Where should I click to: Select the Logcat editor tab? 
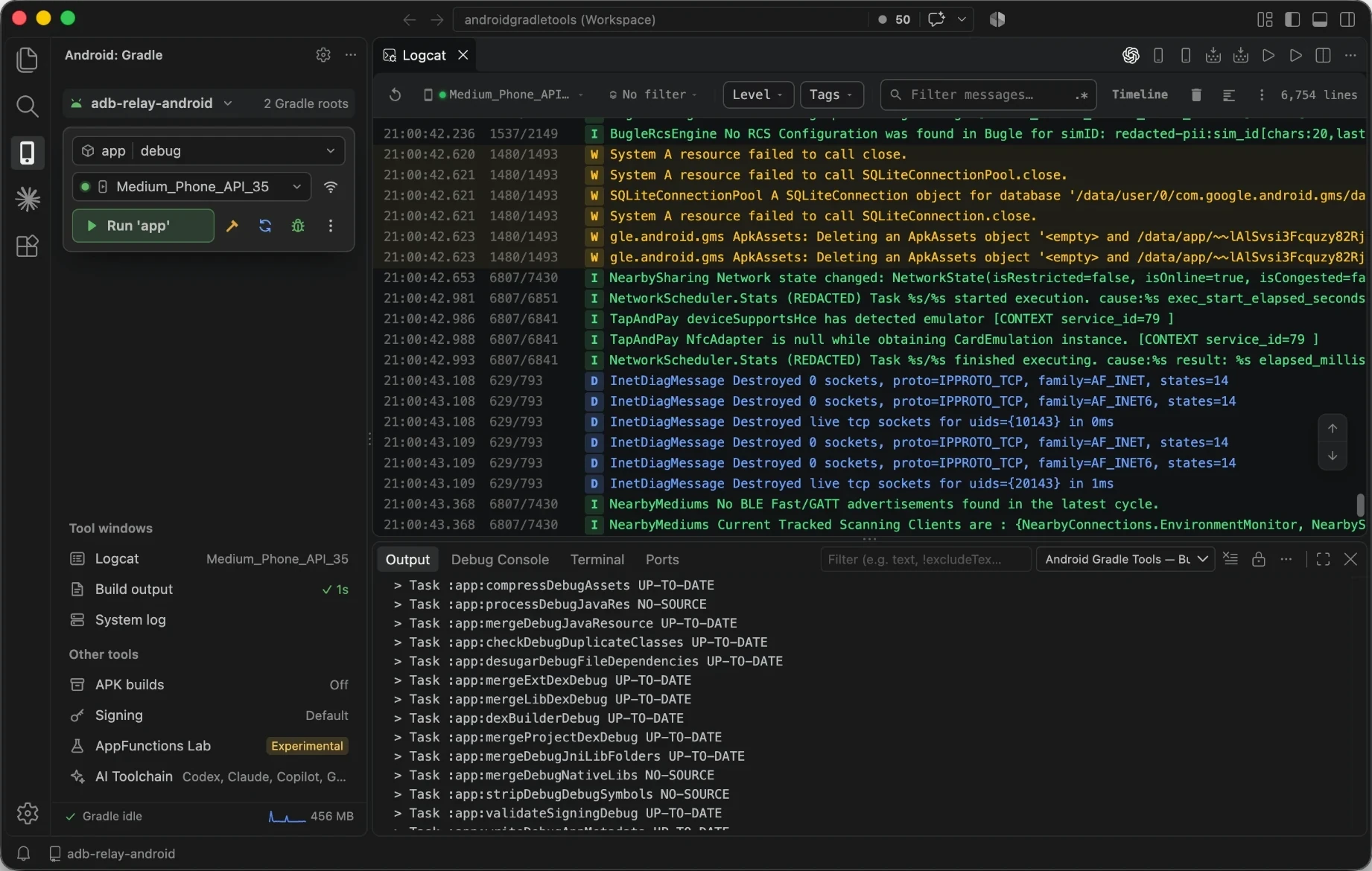click(425, 55)
